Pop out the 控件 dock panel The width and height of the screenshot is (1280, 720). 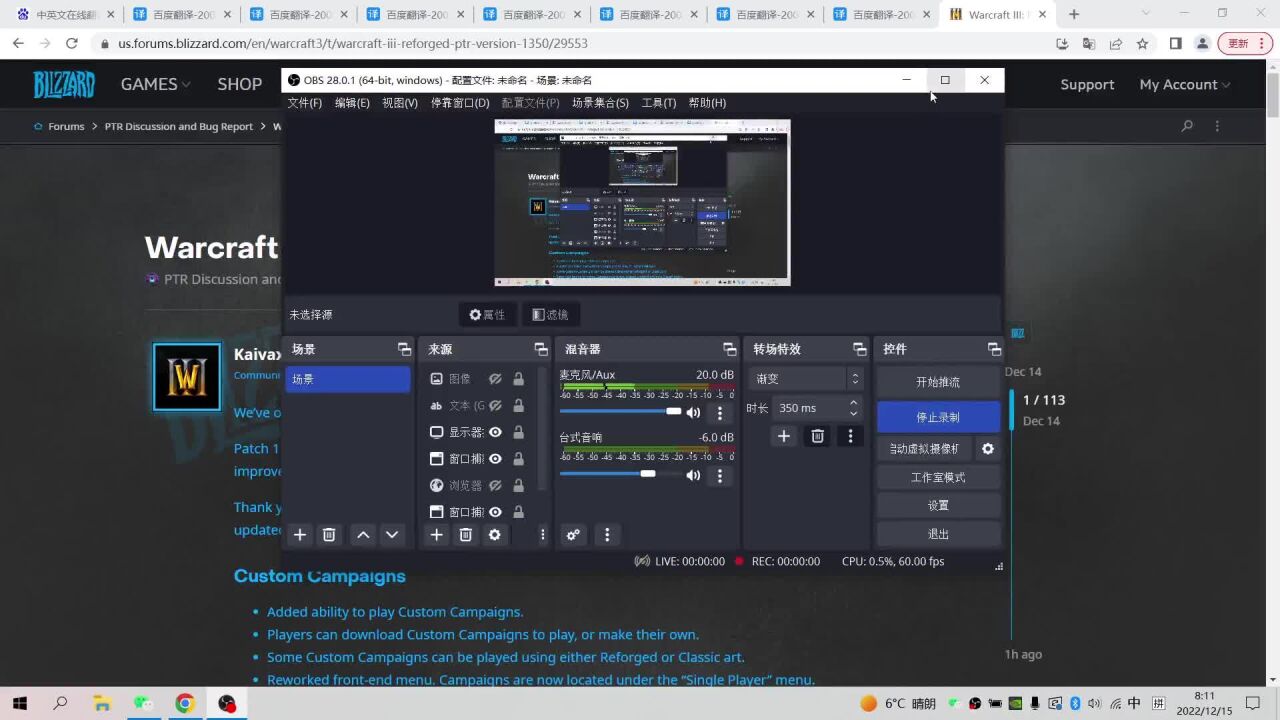[994, 349]
